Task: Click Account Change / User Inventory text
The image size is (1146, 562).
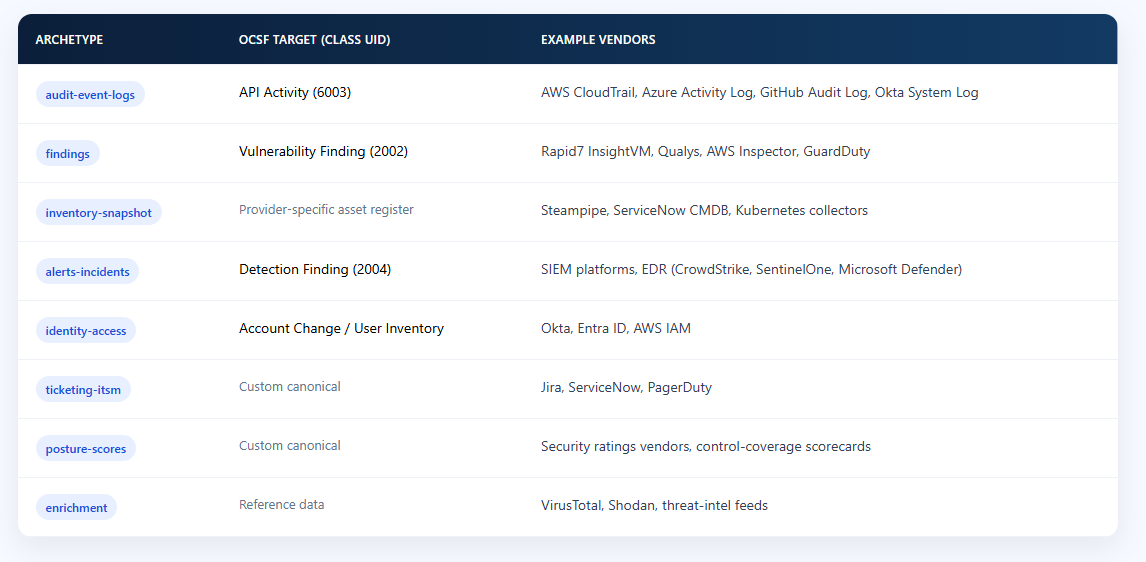Action: pyautogui.click(x=341, y=329)
